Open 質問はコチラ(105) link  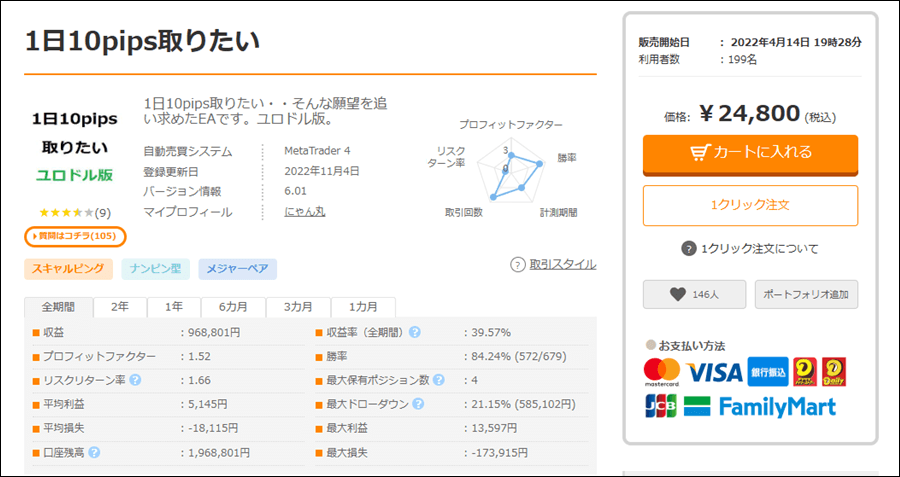pyautogui.click(x=75, y=236)
